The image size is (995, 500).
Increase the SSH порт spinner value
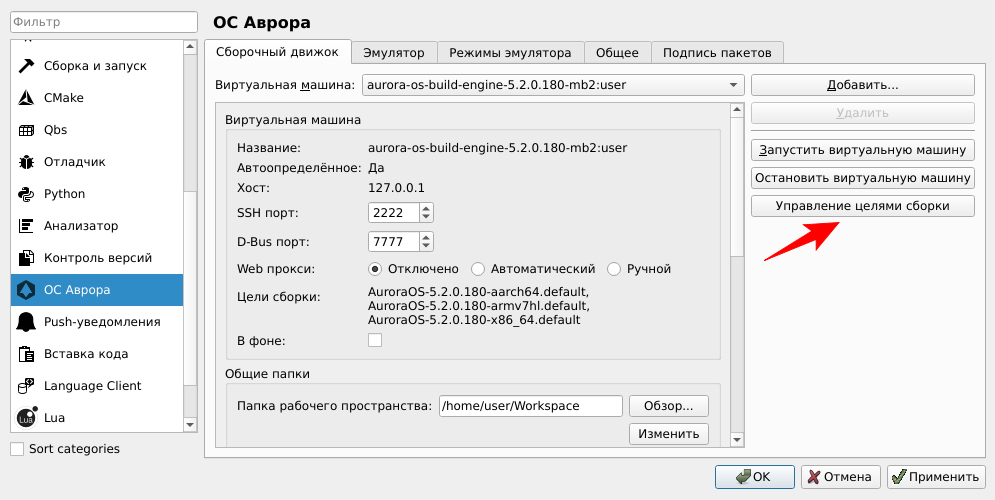[427, 208]
